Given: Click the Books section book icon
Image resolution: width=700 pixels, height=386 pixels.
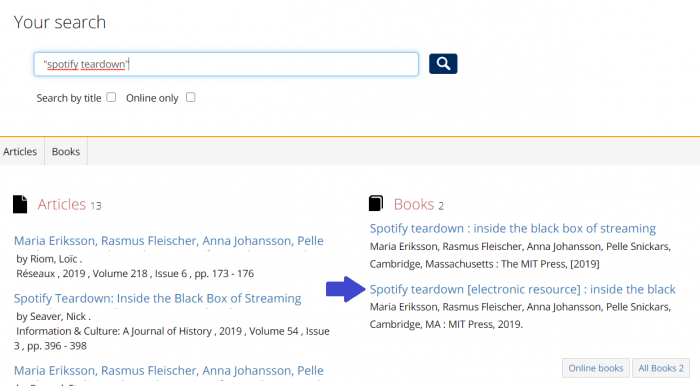Looking at the screenshot, I should (376, 203).
